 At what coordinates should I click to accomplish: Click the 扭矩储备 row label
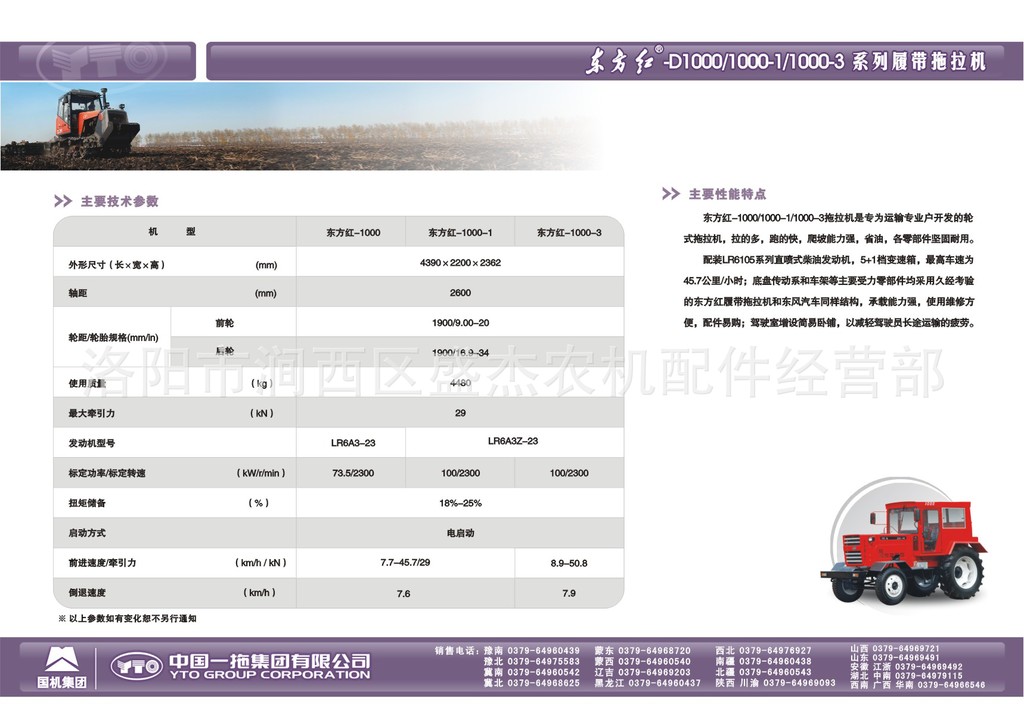87,503
